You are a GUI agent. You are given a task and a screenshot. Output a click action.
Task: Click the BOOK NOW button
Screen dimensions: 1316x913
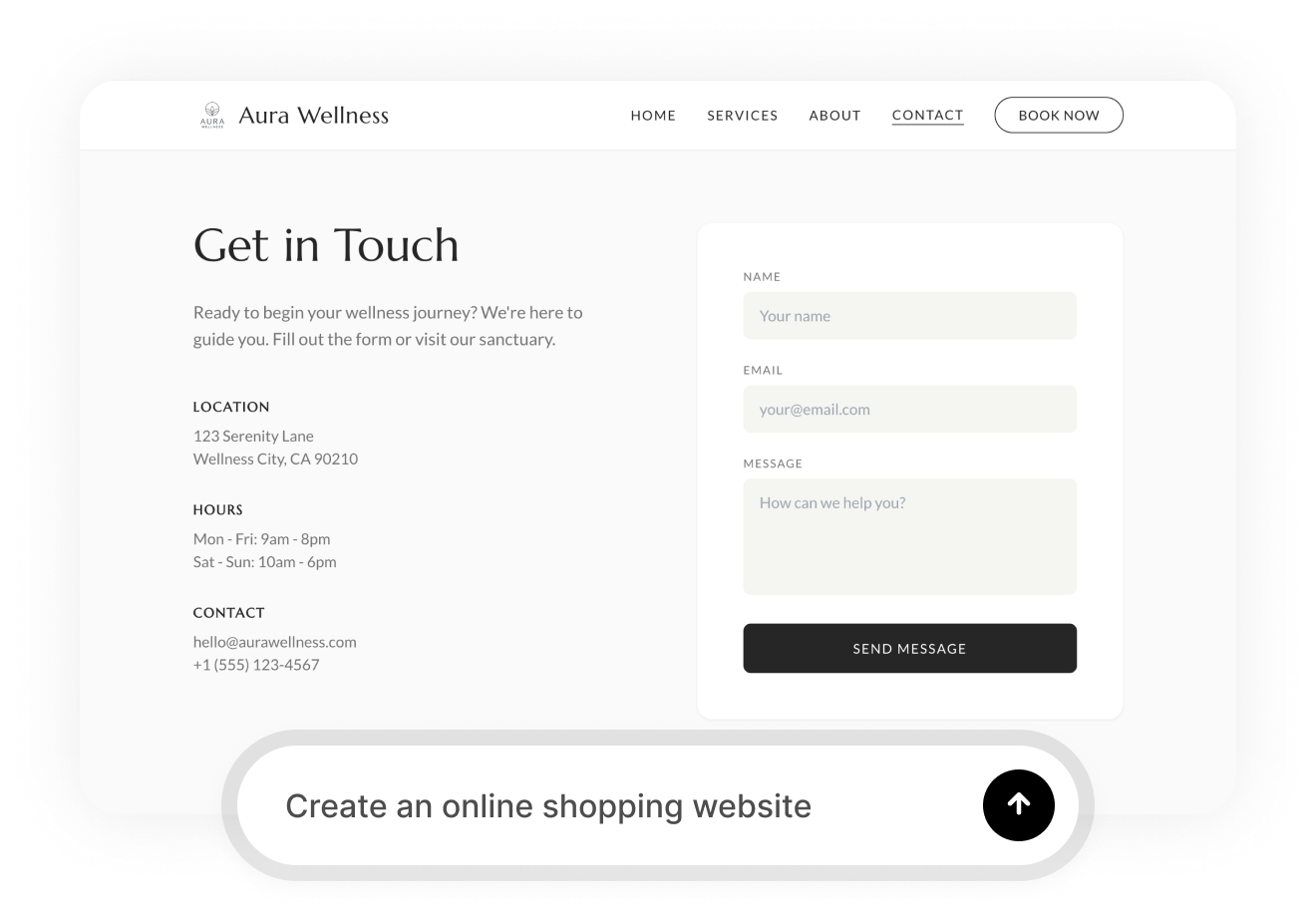point(1059,115)
